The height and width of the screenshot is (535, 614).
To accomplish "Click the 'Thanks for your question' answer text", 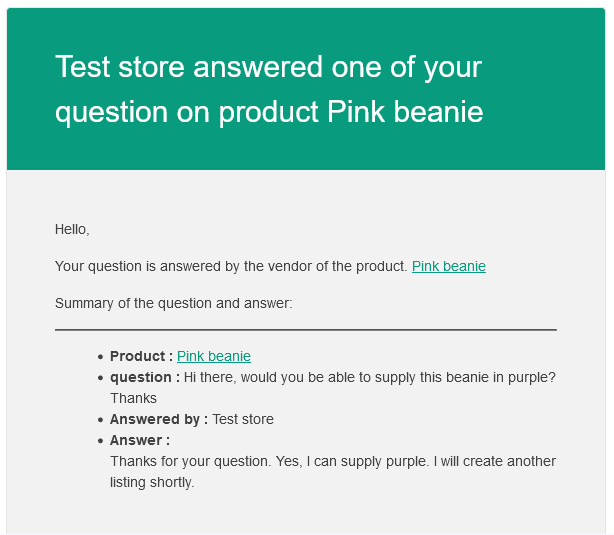I will tap(333, 461).
